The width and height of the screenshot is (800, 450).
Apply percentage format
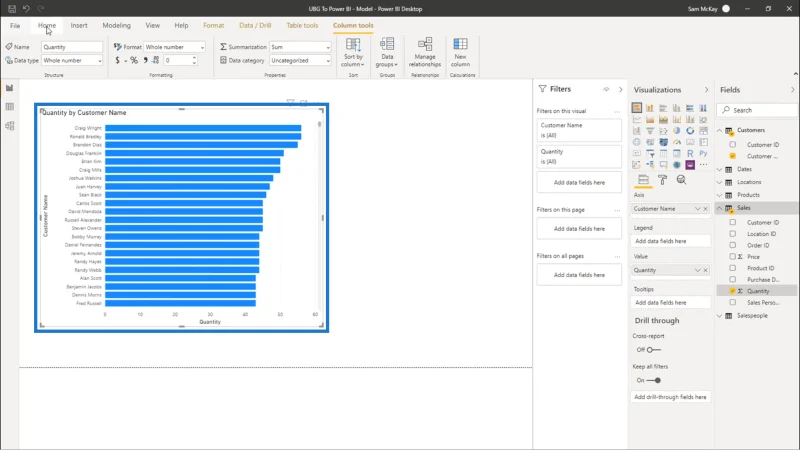click(x=134, y=60)
